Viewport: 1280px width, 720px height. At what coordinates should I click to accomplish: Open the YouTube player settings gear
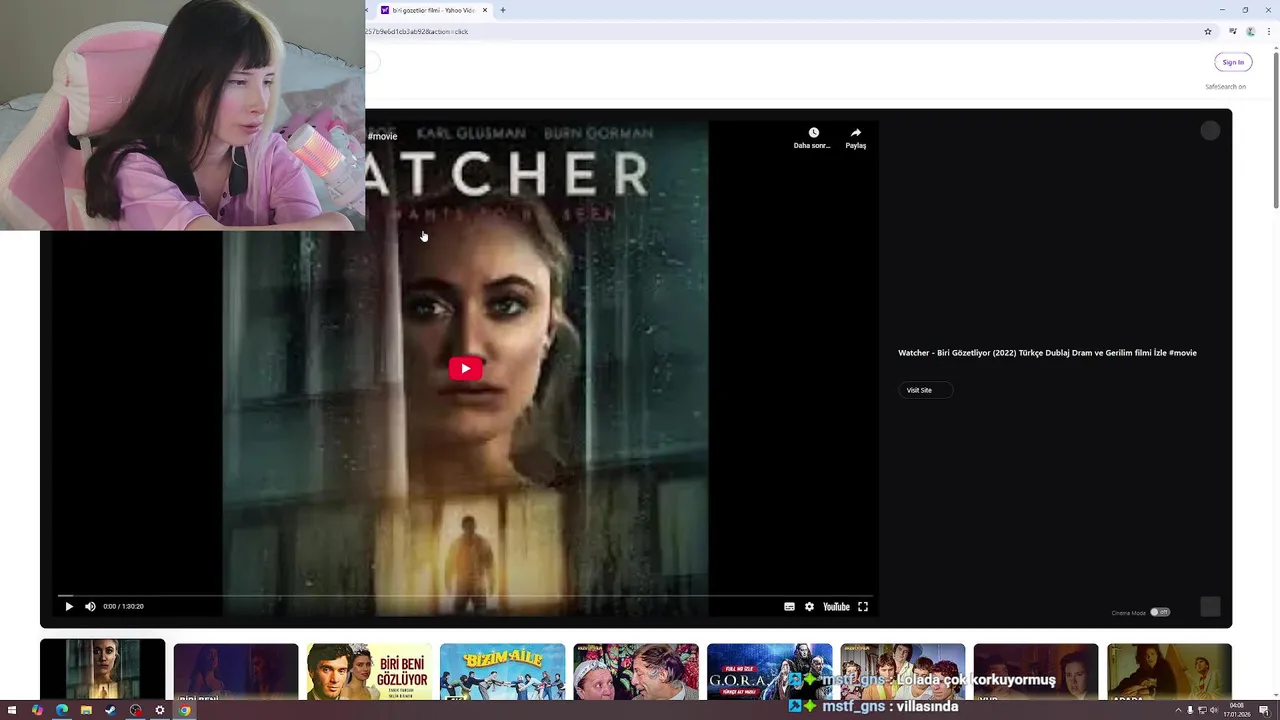(809, 606)
